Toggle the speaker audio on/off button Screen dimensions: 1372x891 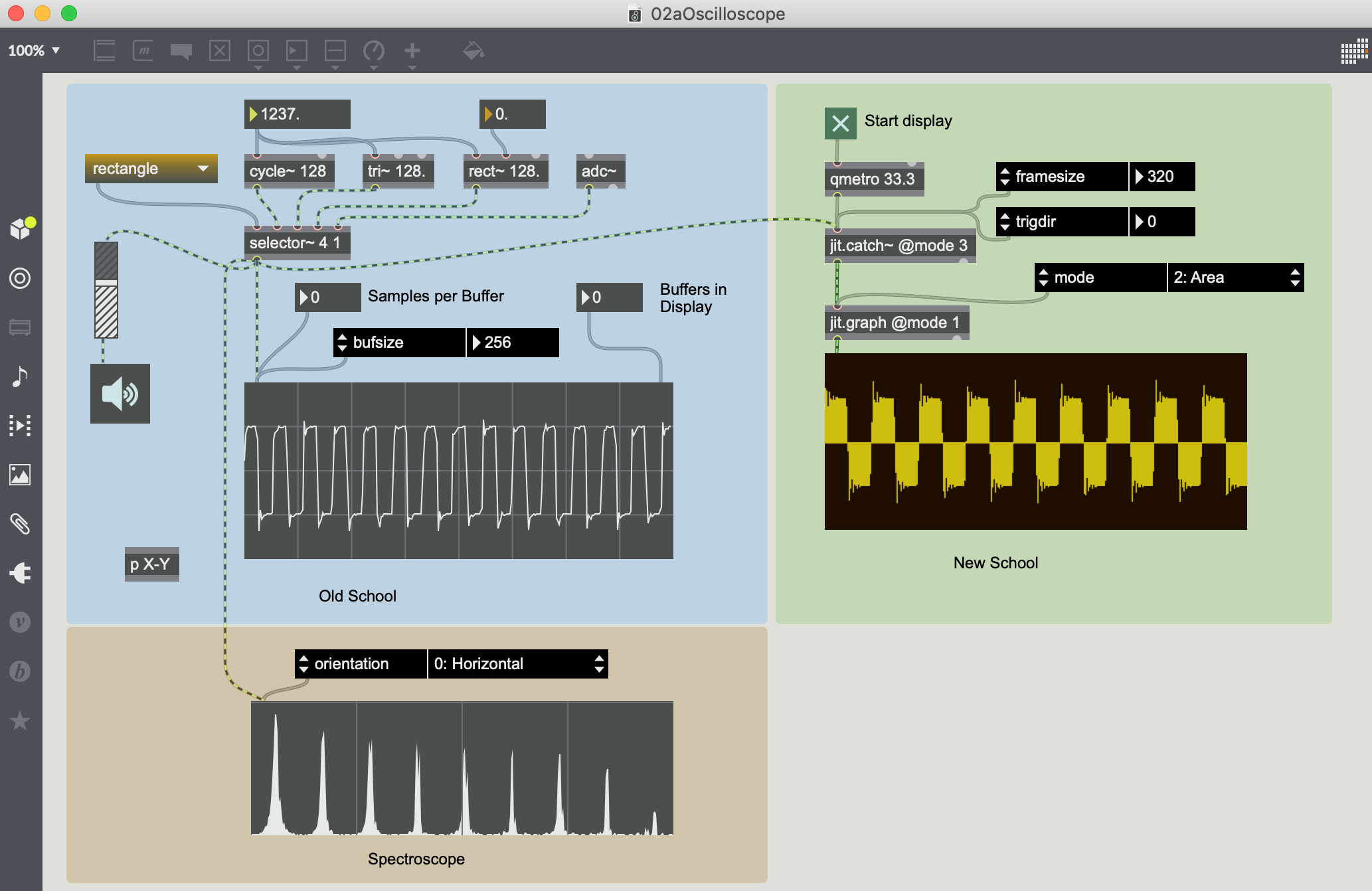click(120, 394)
